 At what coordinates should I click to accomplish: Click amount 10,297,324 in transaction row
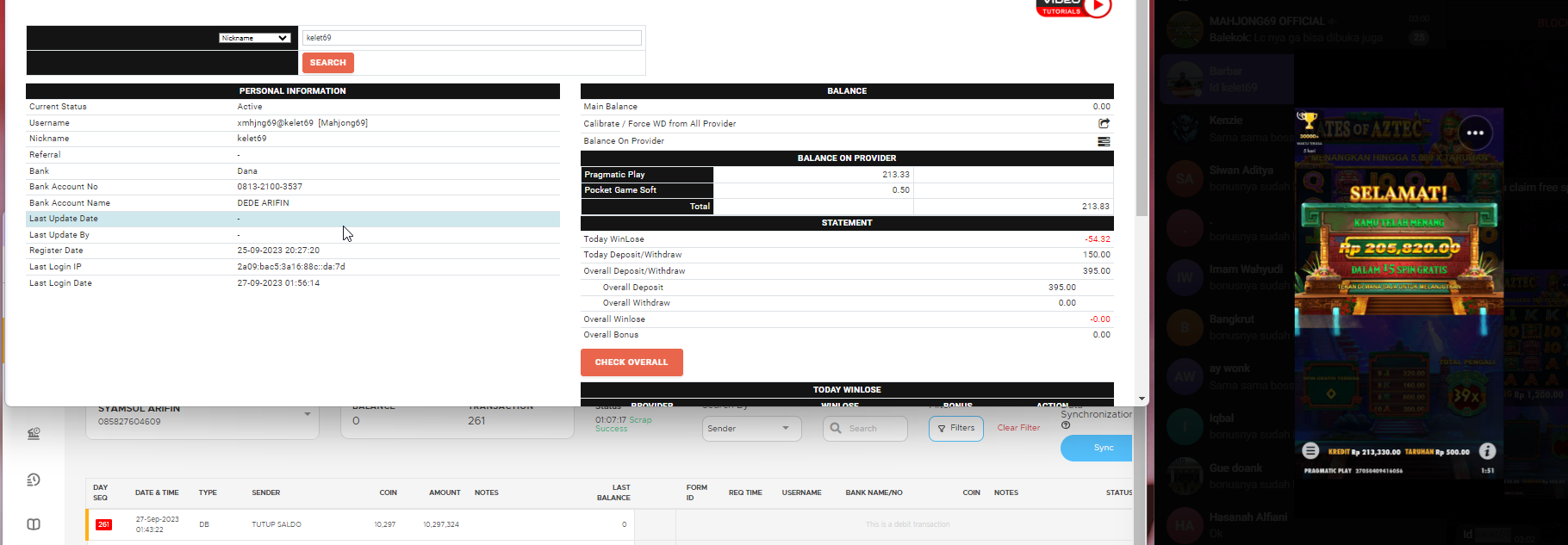(441, 524)
